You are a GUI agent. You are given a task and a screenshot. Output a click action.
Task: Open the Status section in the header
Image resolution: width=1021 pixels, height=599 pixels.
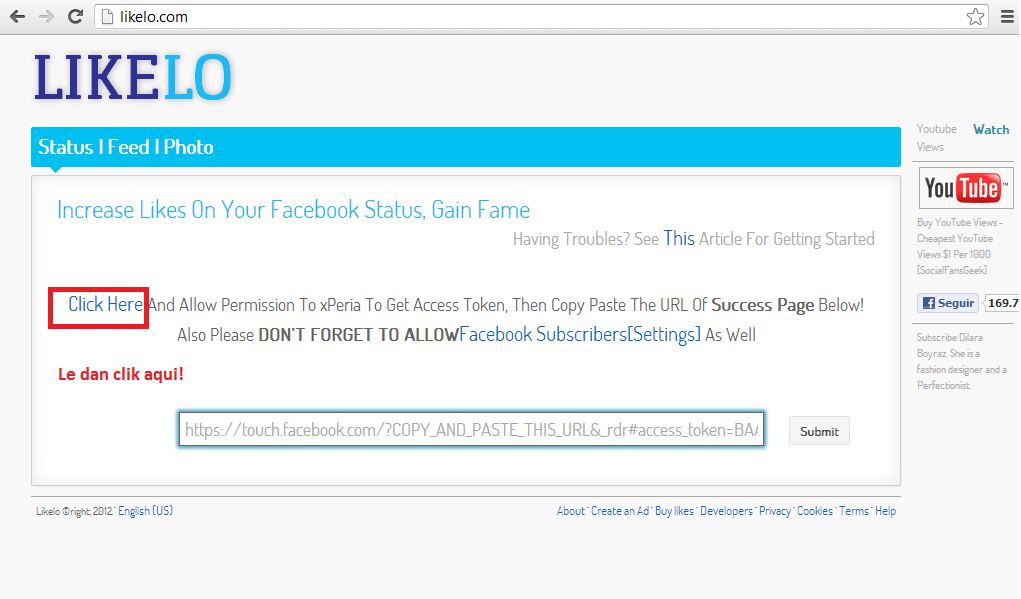pyautogui.click(x=66, y=147)
